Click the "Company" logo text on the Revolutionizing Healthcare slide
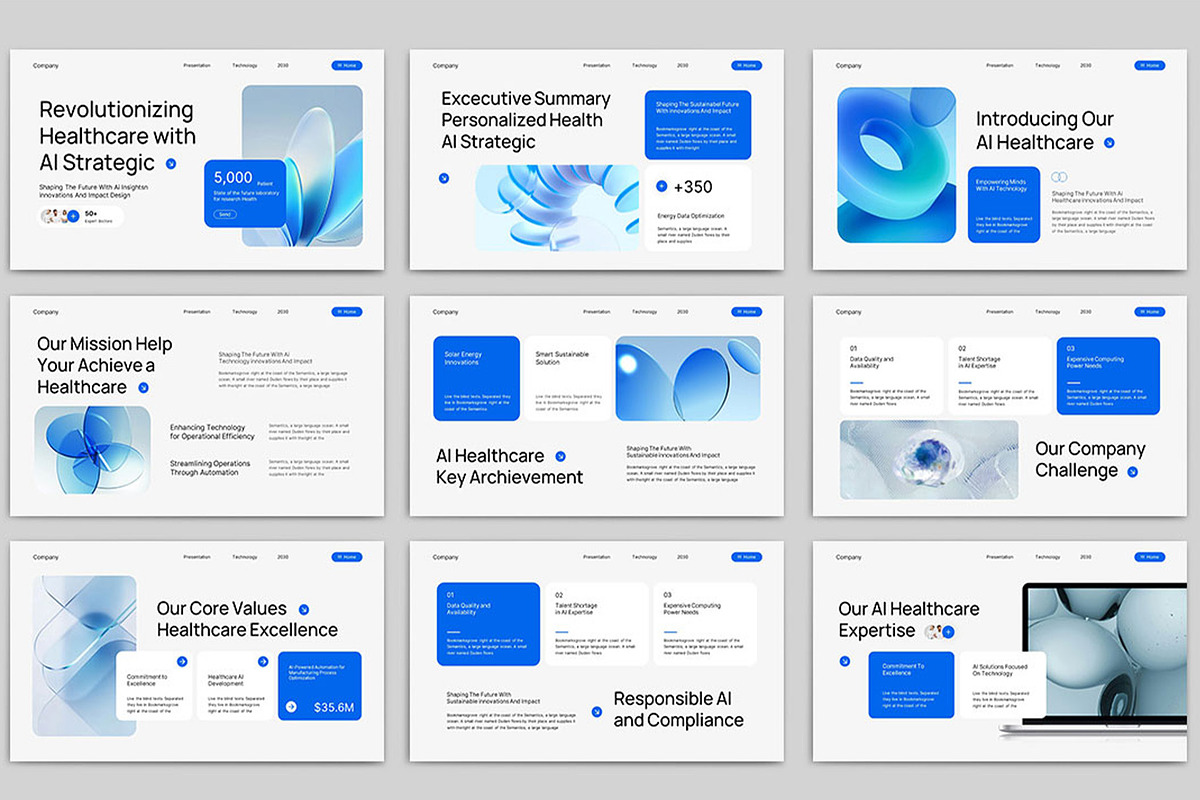This screenshot has width=1200, height=800. click(x=46, y=65)
